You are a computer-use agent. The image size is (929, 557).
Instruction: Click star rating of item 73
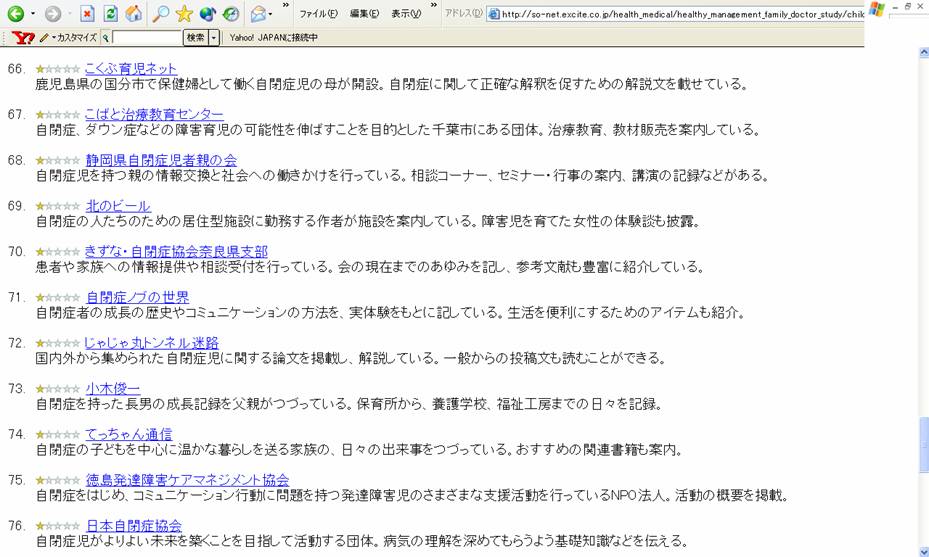click(57, 389)
